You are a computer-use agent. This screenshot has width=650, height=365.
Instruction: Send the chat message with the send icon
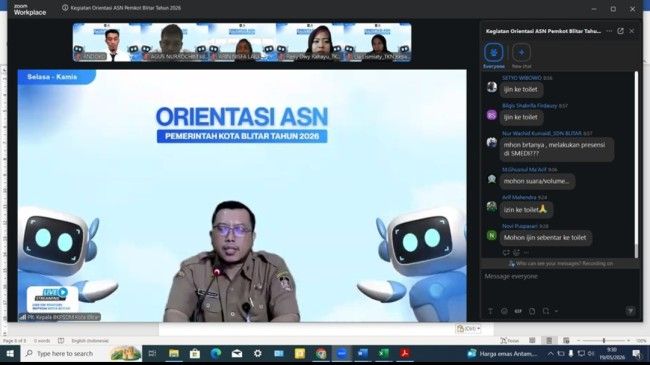(x=630, y=311)
